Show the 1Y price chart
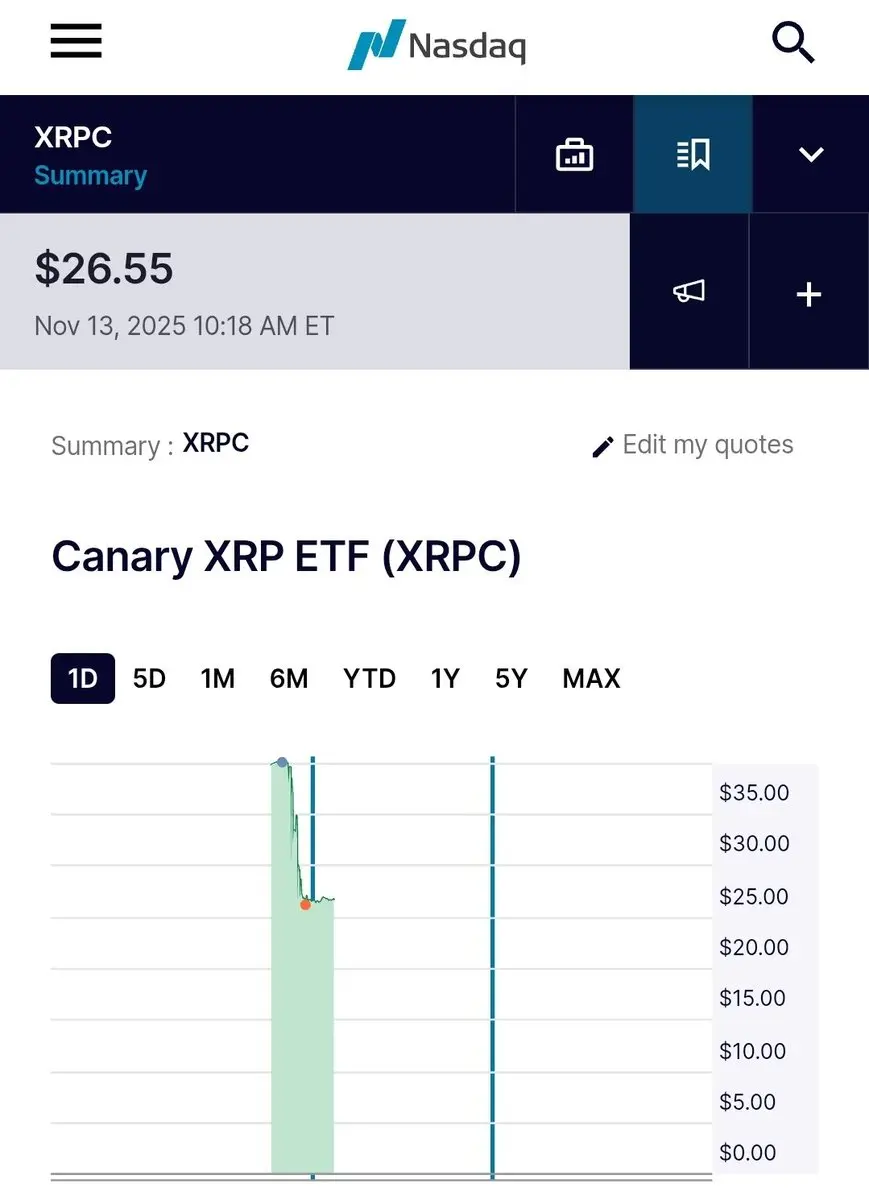This screenshot has height=1200, width=869. [x=445, y=678]
